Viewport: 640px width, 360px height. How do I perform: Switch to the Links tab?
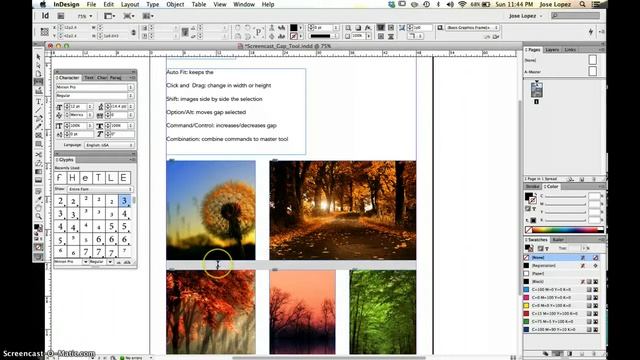click(x=570, y=50)
